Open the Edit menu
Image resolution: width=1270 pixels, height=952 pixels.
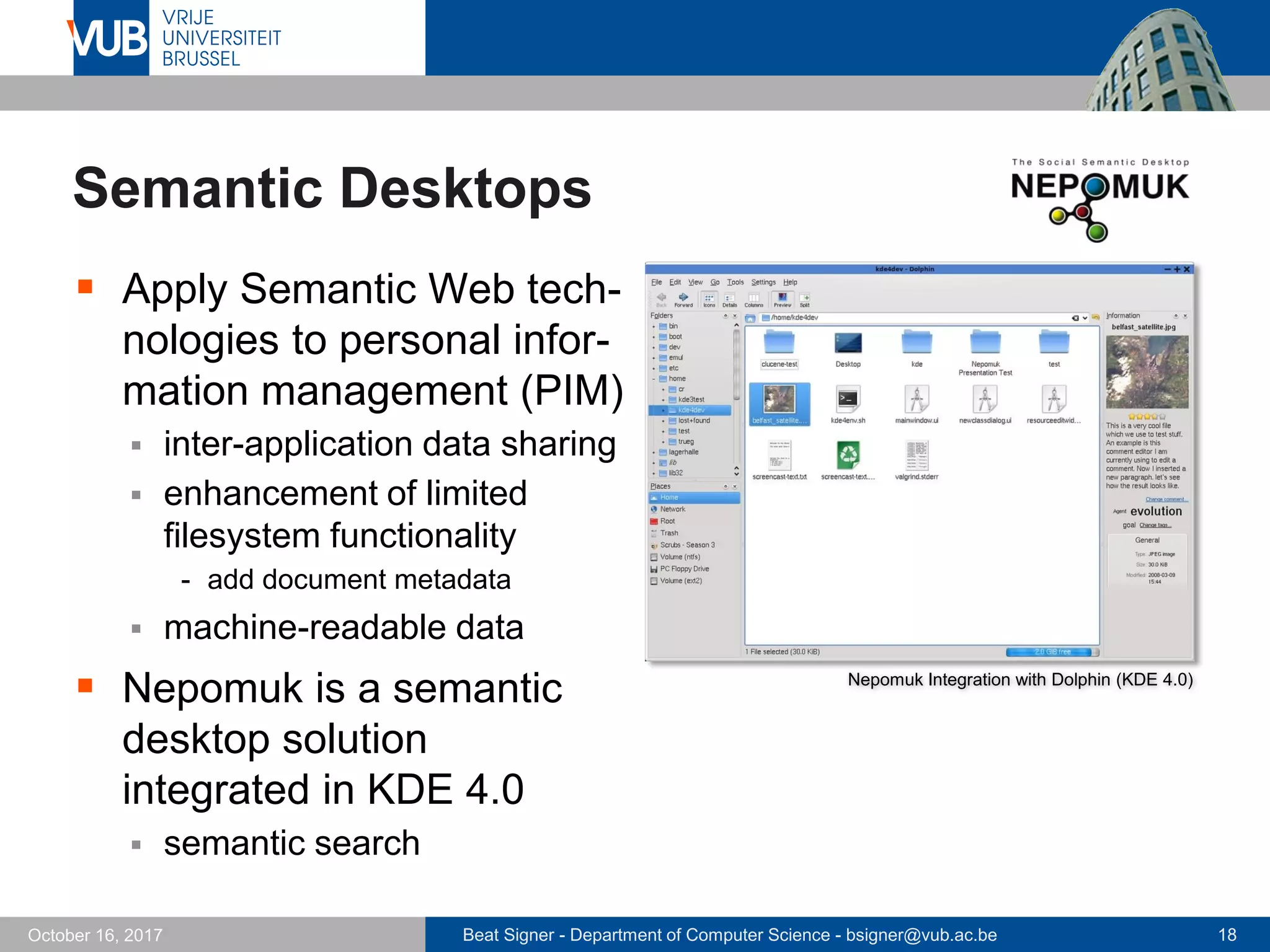click(x=675, y=282)
